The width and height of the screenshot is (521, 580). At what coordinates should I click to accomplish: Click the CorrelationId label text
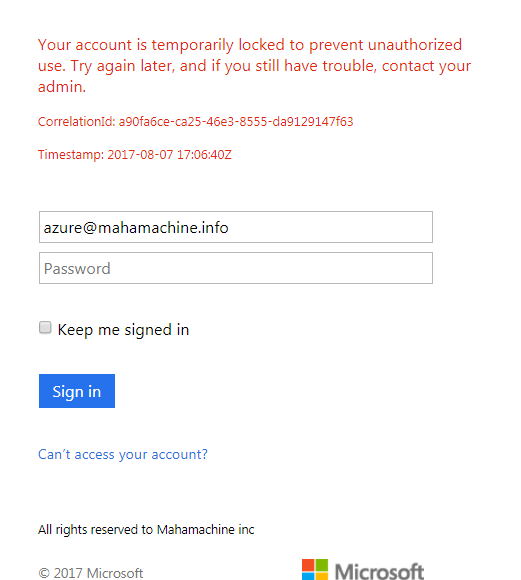[77, 121]
